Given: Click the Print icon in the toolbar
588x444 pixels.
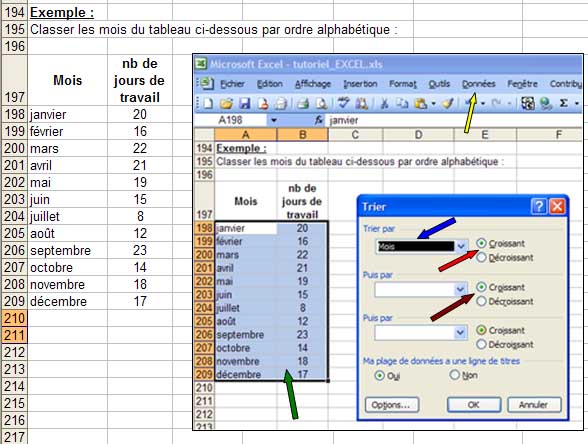Looking at the screenshot, I should tap(303, 103).
